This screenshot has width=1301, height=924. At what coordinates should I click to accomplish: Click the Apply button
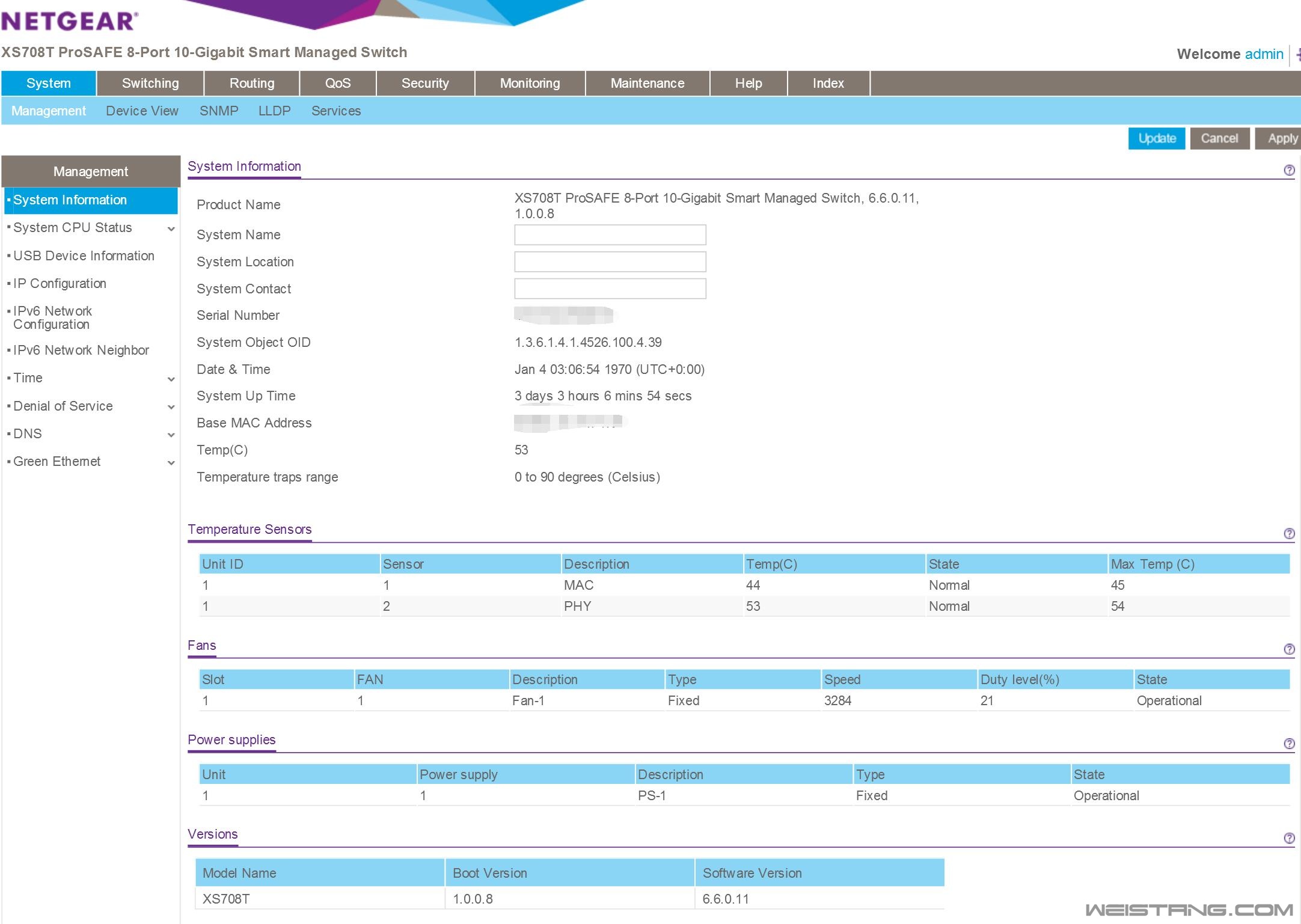1279,138
